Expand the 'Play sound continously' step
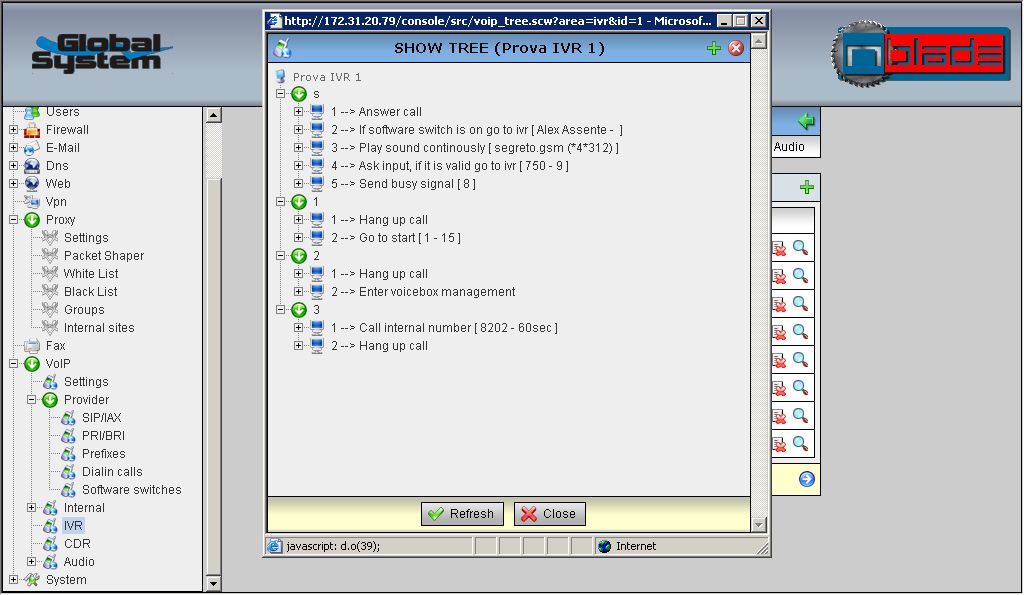The image size is (1024, 595). point(298,148)
